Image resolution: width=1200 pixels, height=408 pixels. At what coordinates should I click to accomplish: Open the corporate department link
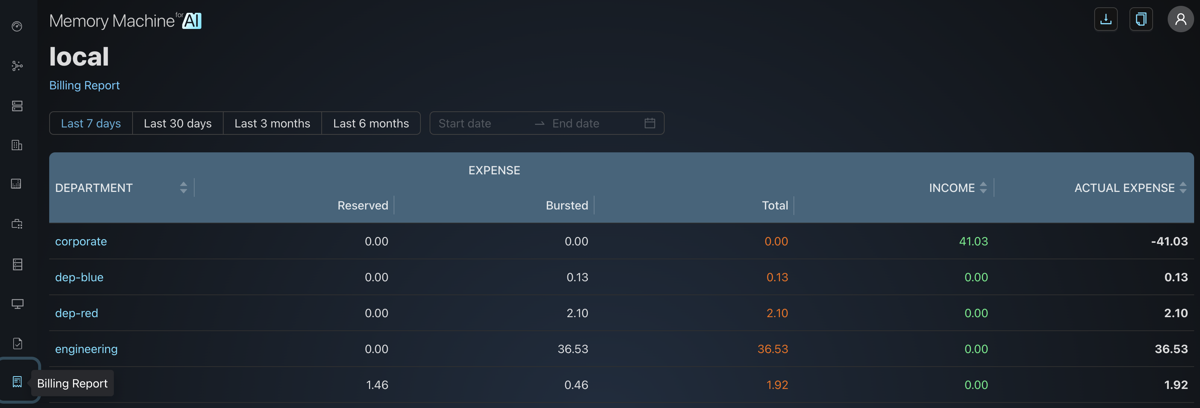point(81,241)
